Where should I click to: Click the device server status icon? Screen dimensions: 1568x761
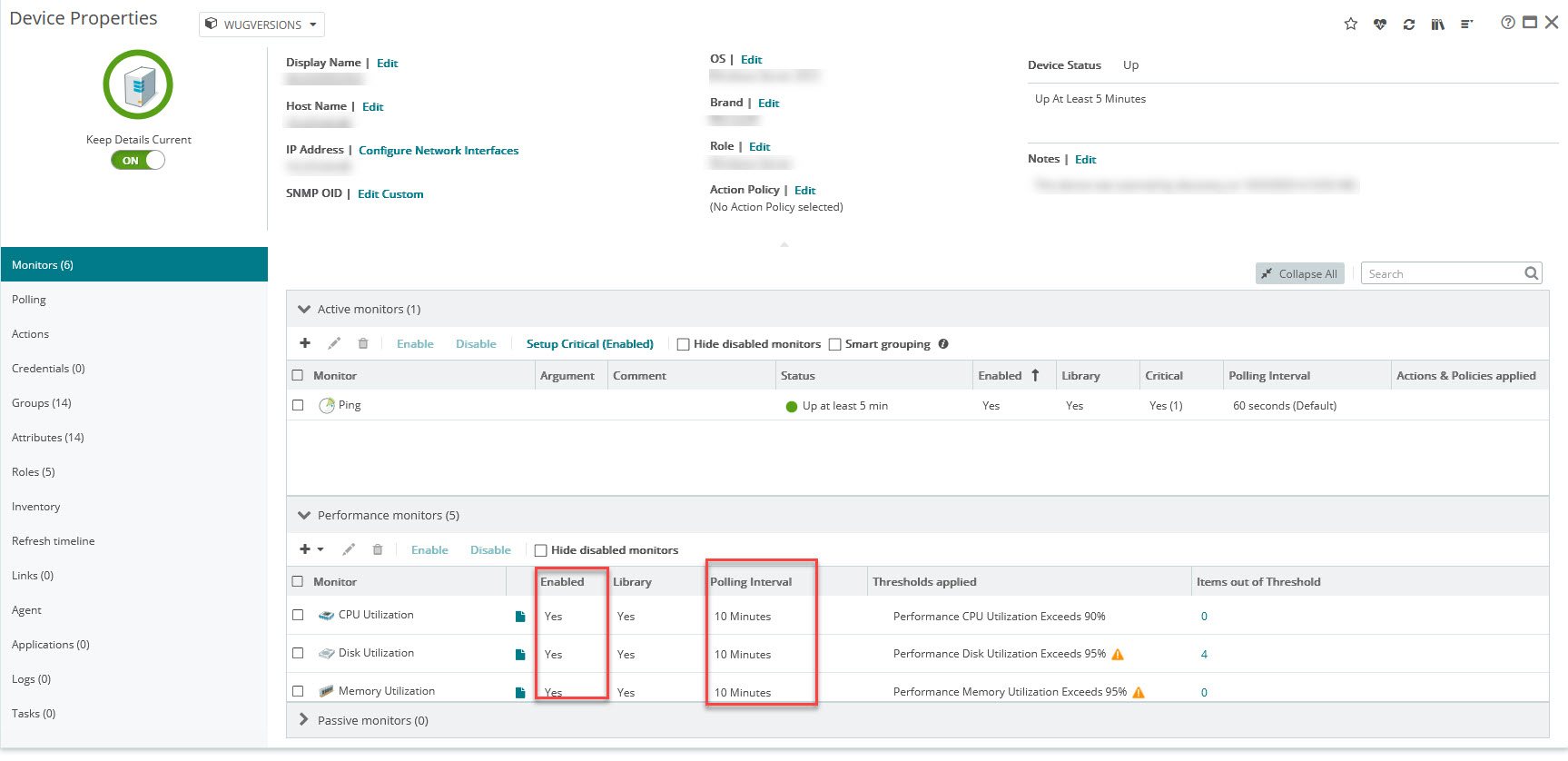(138, 84)
